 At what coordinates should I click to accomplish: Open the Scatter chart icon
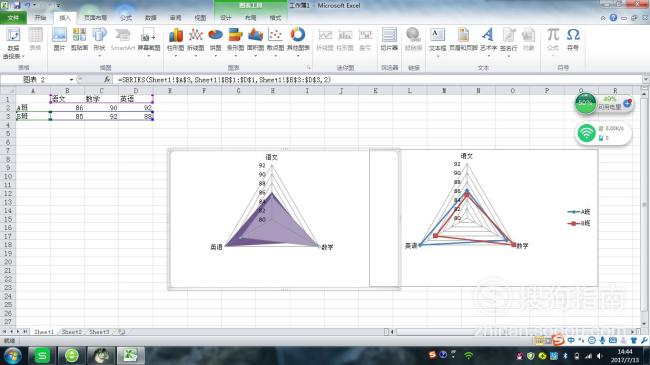click(276, 40)
